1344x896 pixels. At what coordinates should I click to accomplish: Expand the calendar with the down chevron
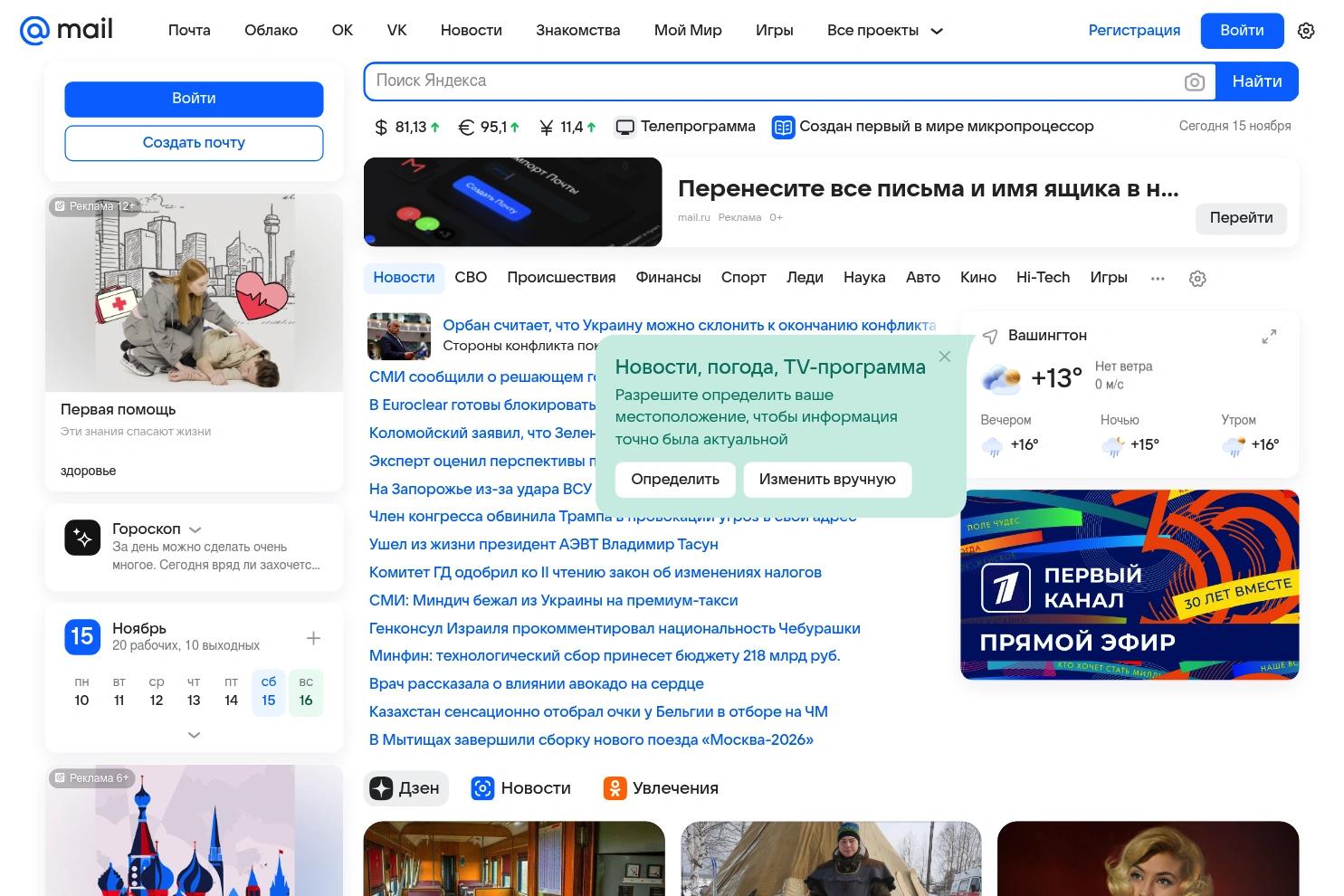(x=194, y=735)
